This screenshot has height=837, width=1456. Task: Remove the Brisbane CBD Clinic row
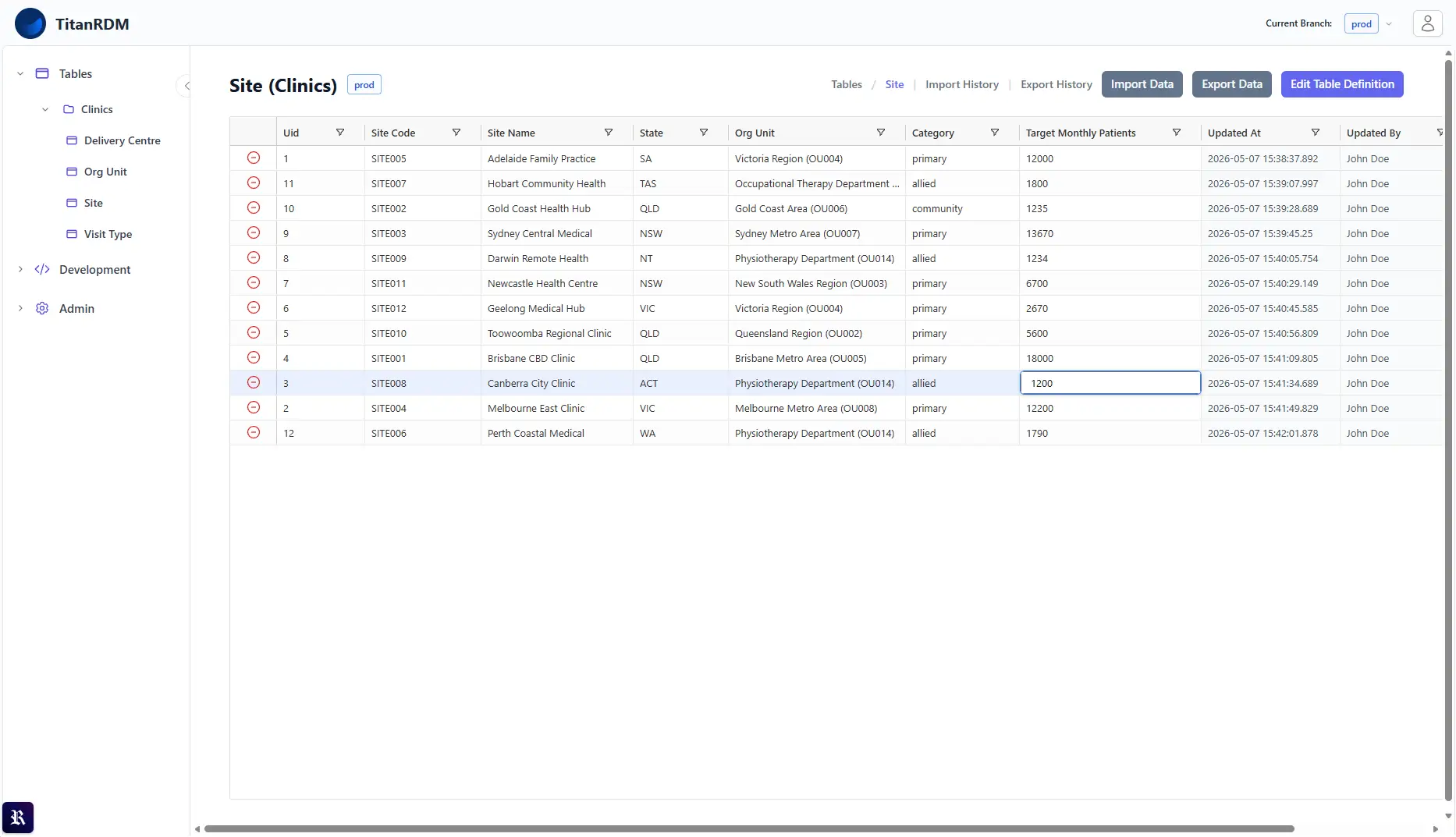tap(254, 357)
